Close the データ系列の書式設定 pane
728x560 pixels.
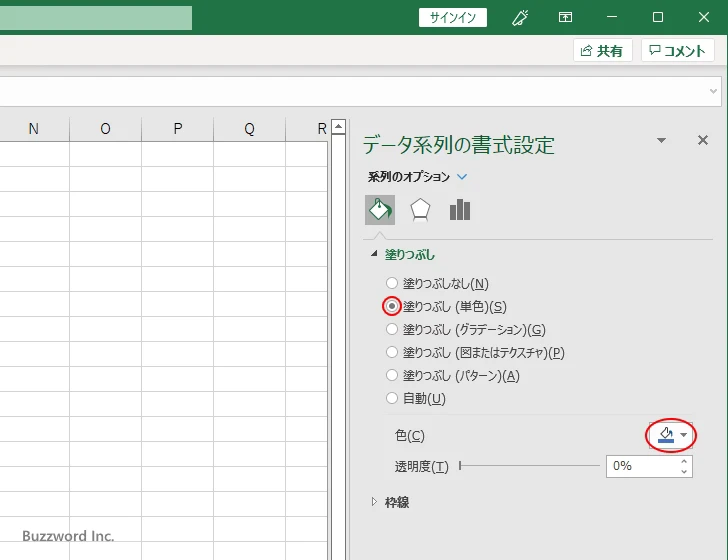703,140
